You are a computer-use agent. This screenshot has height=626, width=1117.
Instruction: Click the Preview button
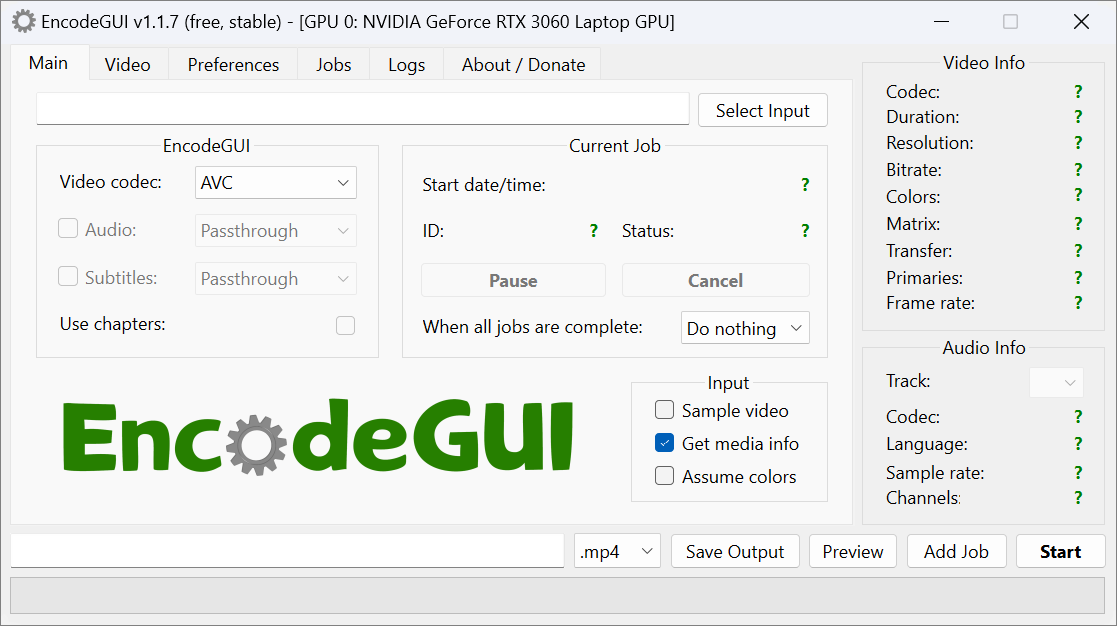pyautogui.click(x=853, y=551)
